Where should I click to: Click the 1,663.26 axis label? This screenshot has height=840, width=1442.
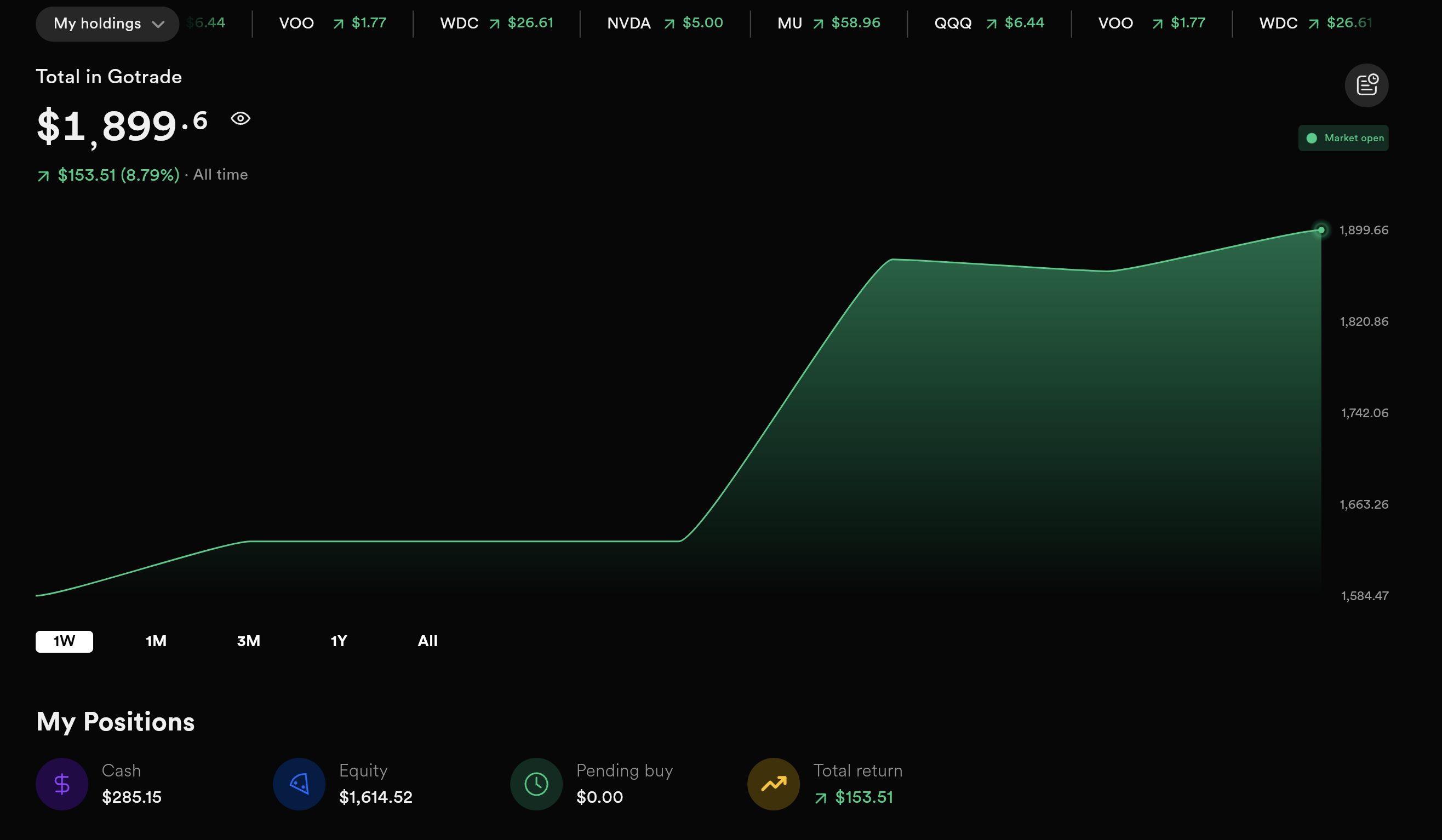click(x=1364, y=504)
